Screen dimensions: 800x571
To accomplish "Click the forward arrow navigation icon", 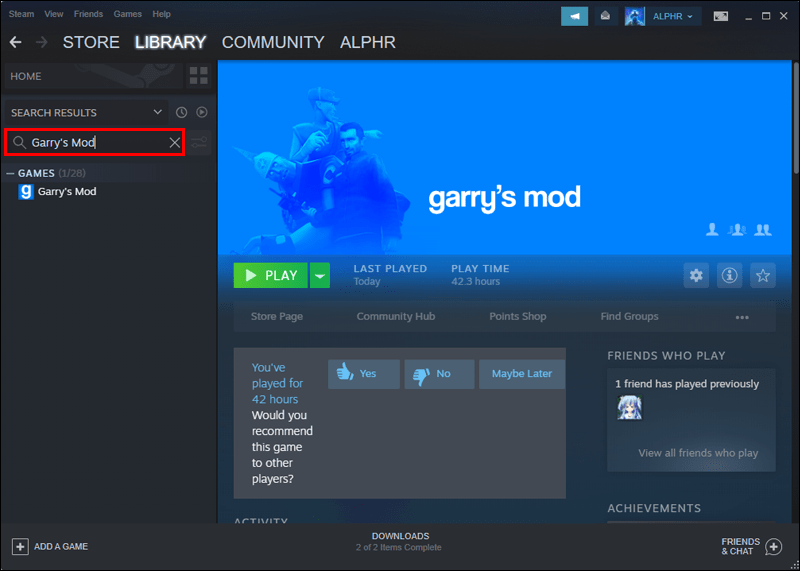I will coord(41,42).
